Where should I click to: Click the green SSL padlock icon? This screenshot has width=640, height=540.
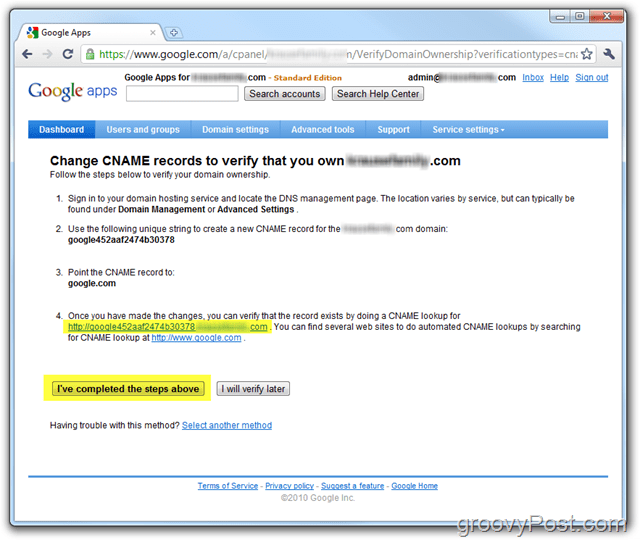pyautogui.click(x=90, y=54)
